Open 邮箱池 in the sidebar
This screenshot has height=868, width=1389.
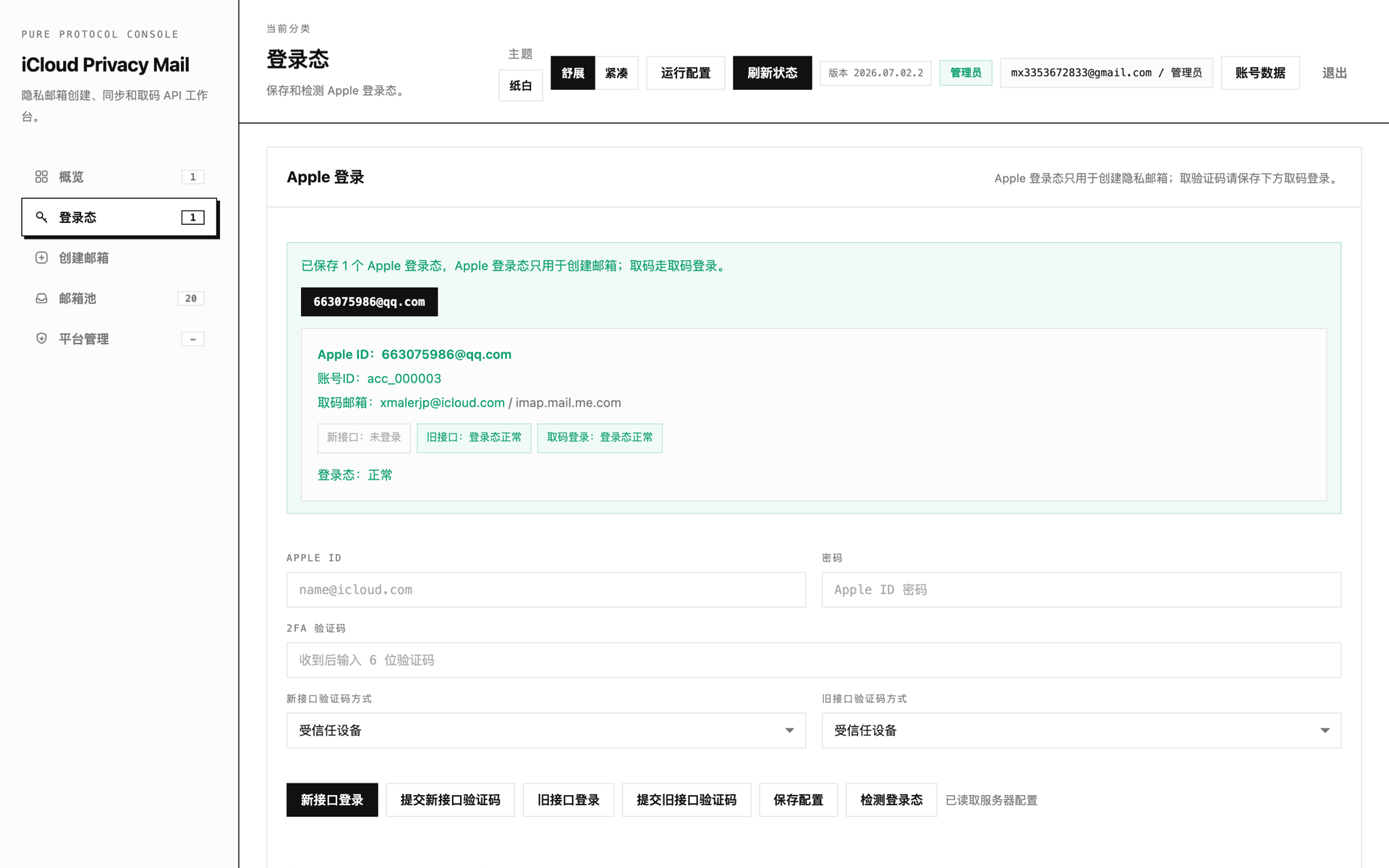pyautogui.click(x=119, y=298)
